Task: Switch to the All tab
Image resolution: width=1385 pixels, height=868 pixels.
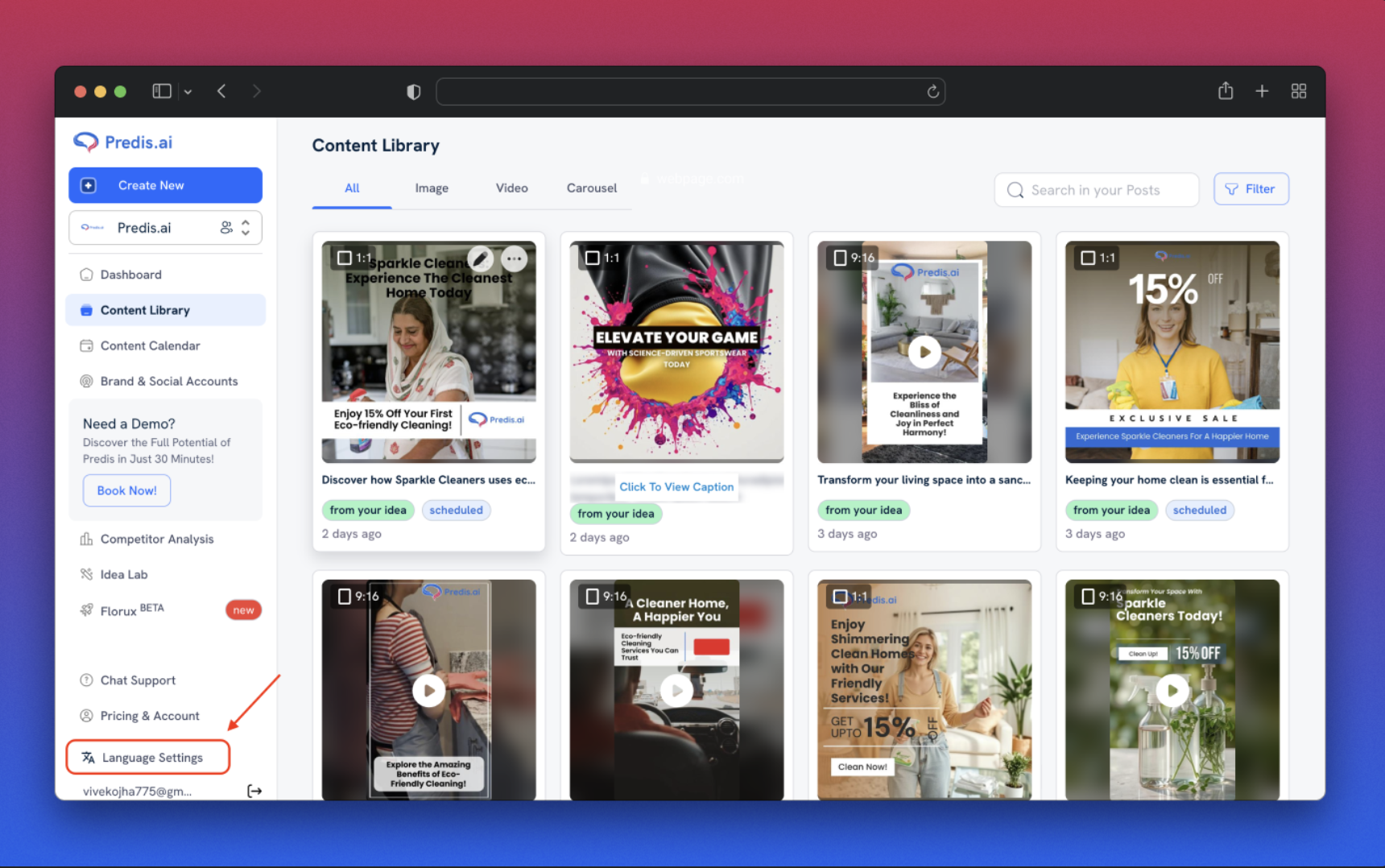Action: tap(352, 188)
